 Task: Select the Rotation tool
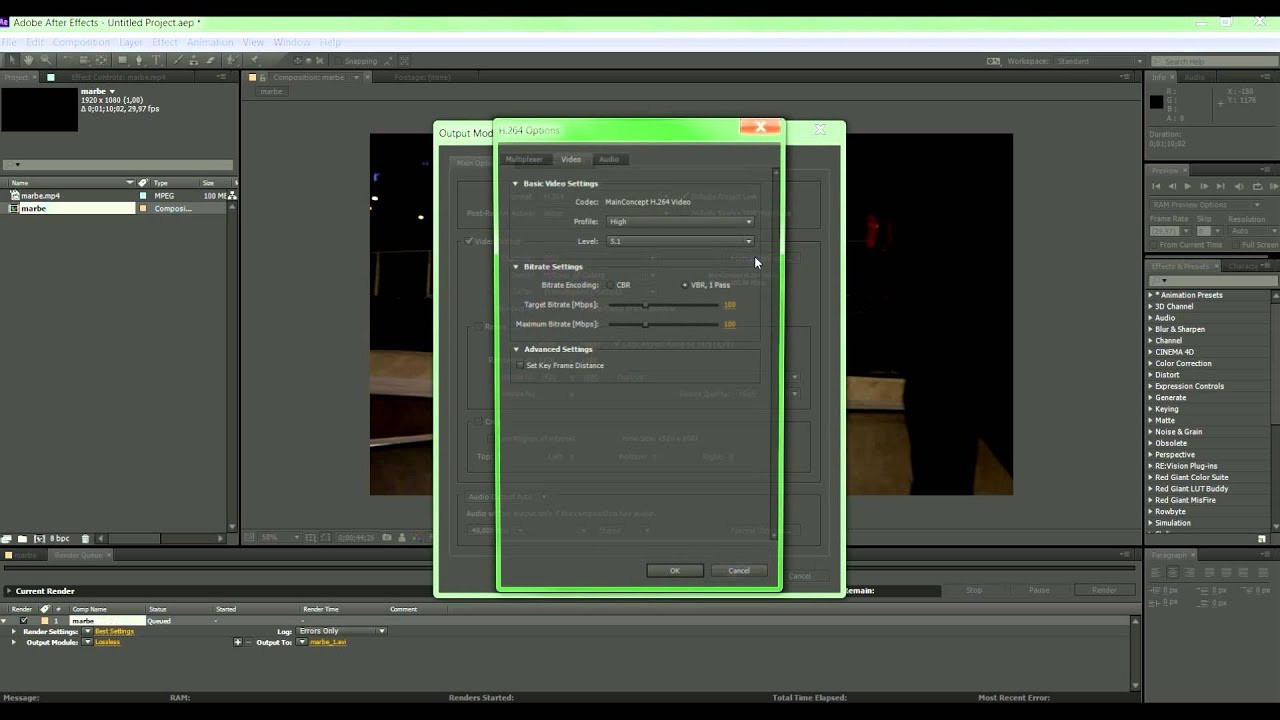click(x=68, y=60)
